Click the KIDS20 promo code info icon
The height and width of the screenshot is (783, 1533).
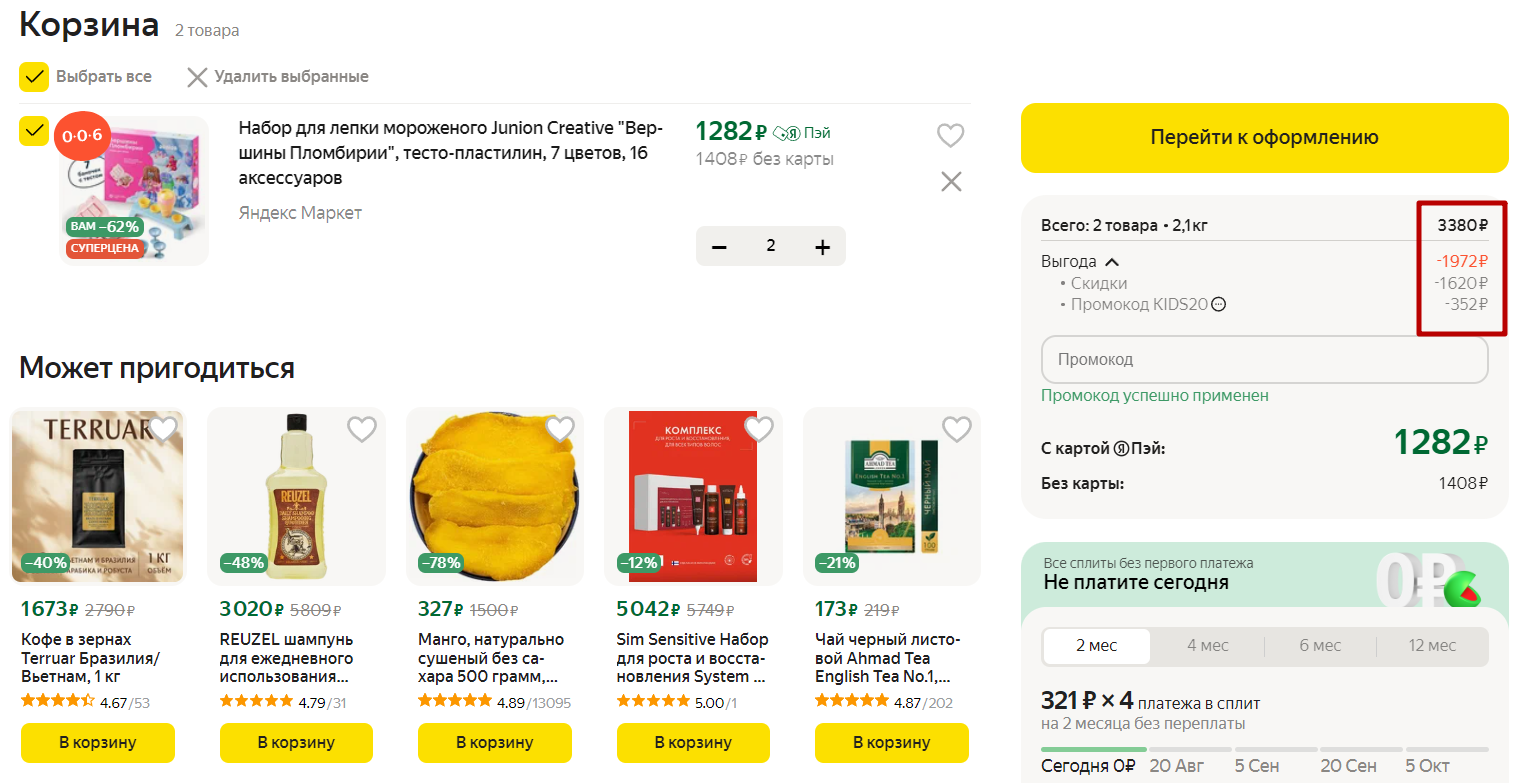click(1218, 305)
